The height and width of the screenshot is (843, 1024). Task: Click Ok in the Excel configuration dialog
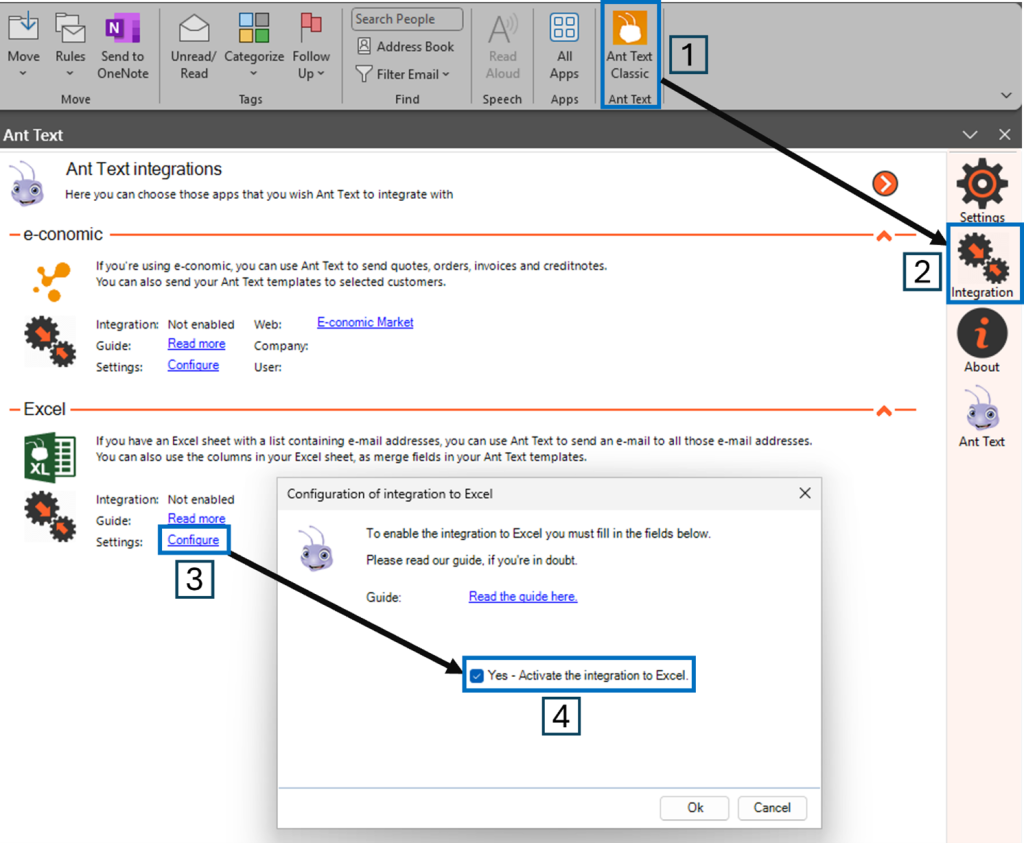coord(695,808)
